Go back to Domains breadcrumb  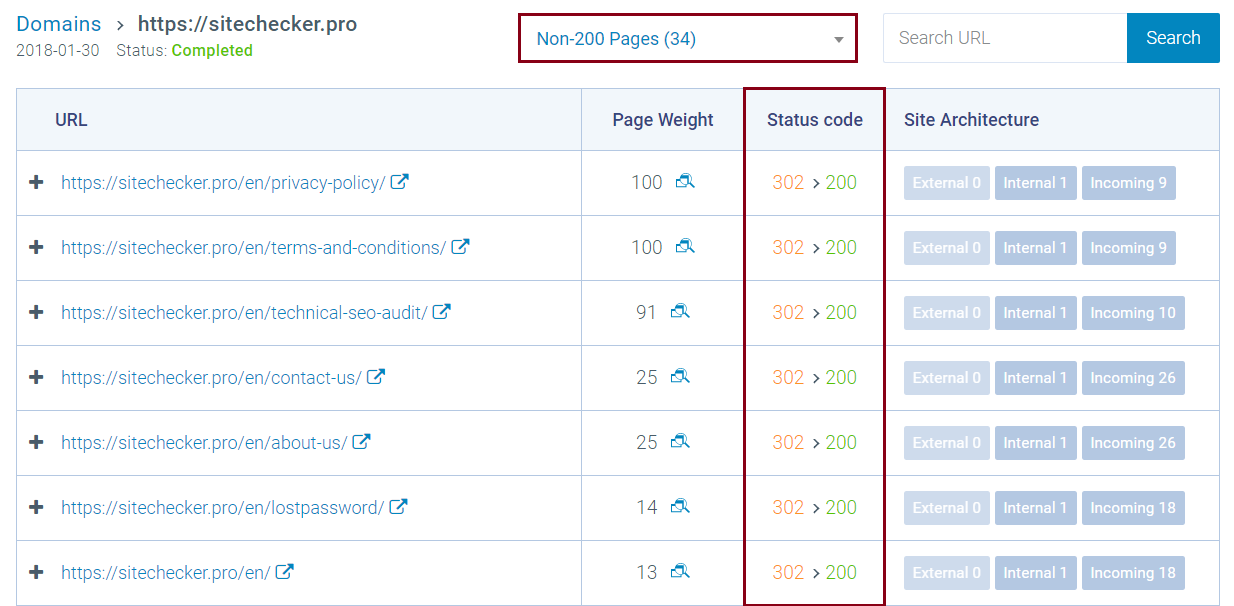pyautogui.click(x=59, y=23)
